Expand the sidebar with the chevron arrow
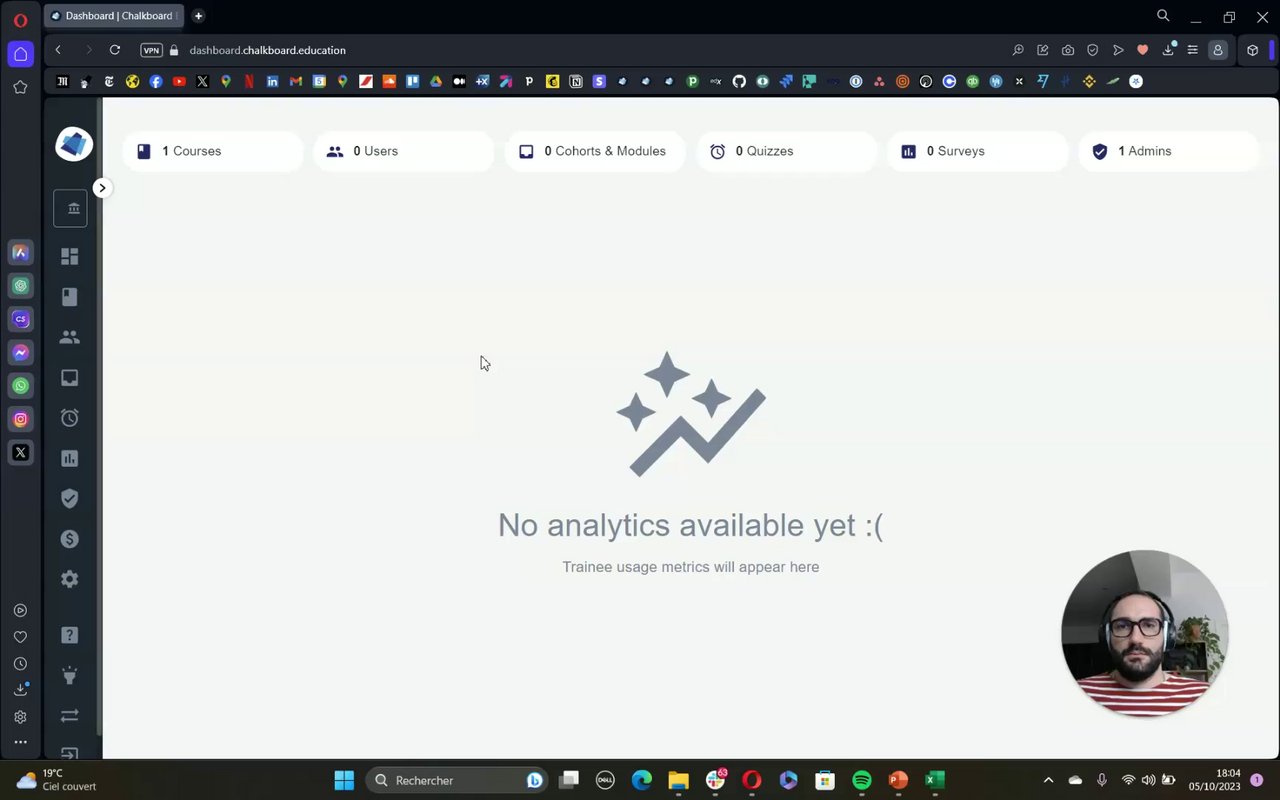1280x800 pixels. coord(102,188)
